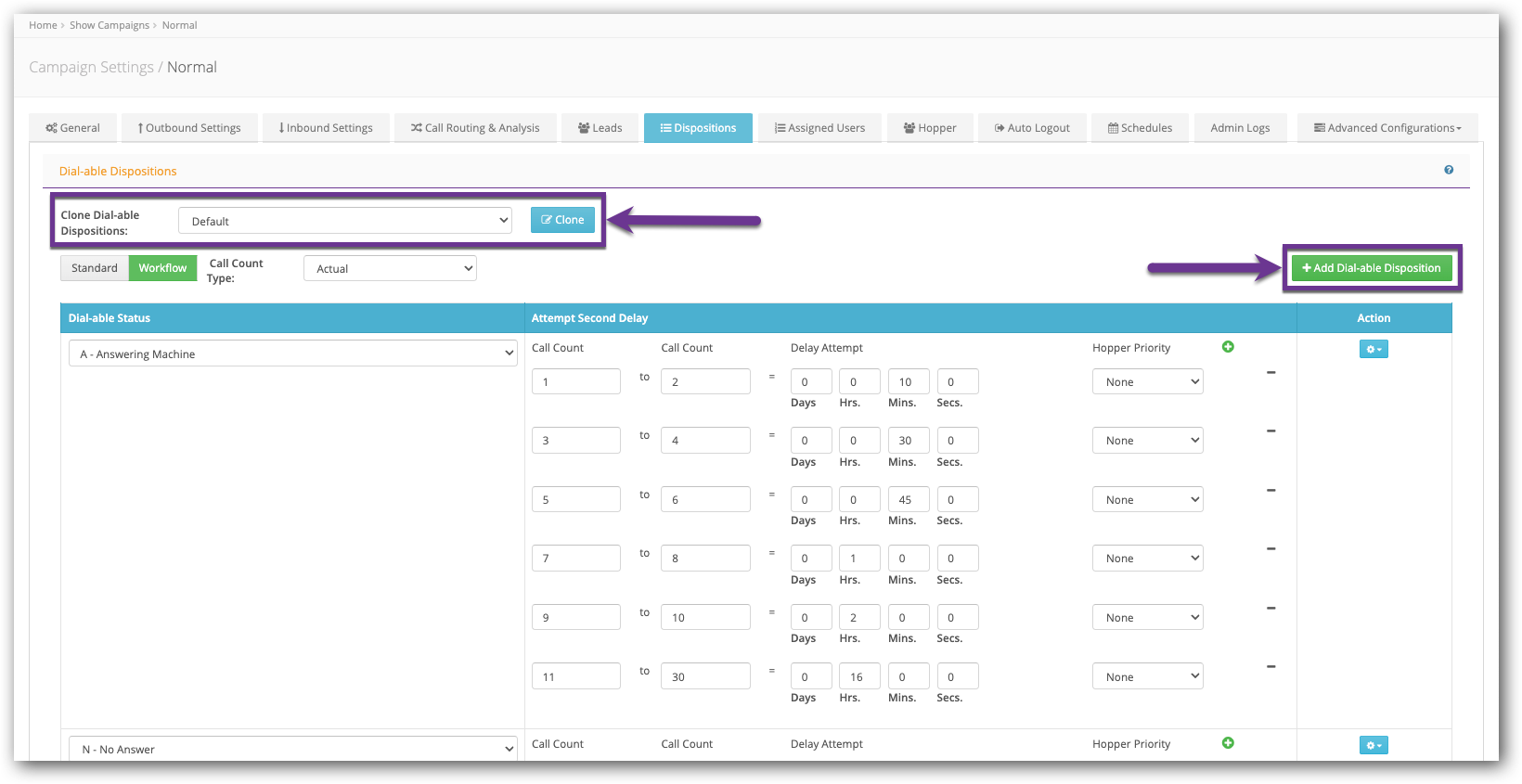Click the Dial-able Dispositions section heading
This screenshot has height=784, width=1522.
coord(118,171)
